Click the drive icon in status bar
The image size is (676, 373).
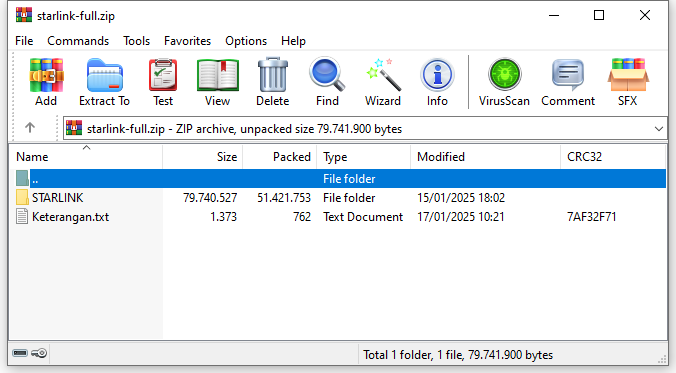click(x=20, y=353)
